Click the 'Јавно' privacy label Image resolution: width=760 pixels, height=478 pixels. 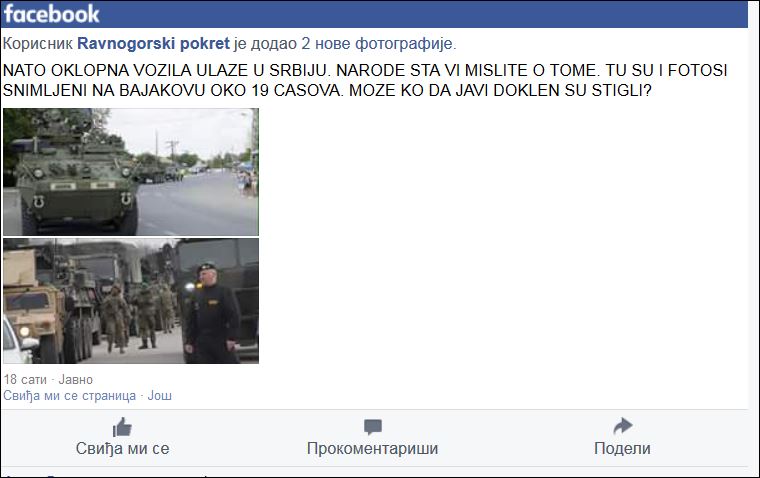[76, 380]
